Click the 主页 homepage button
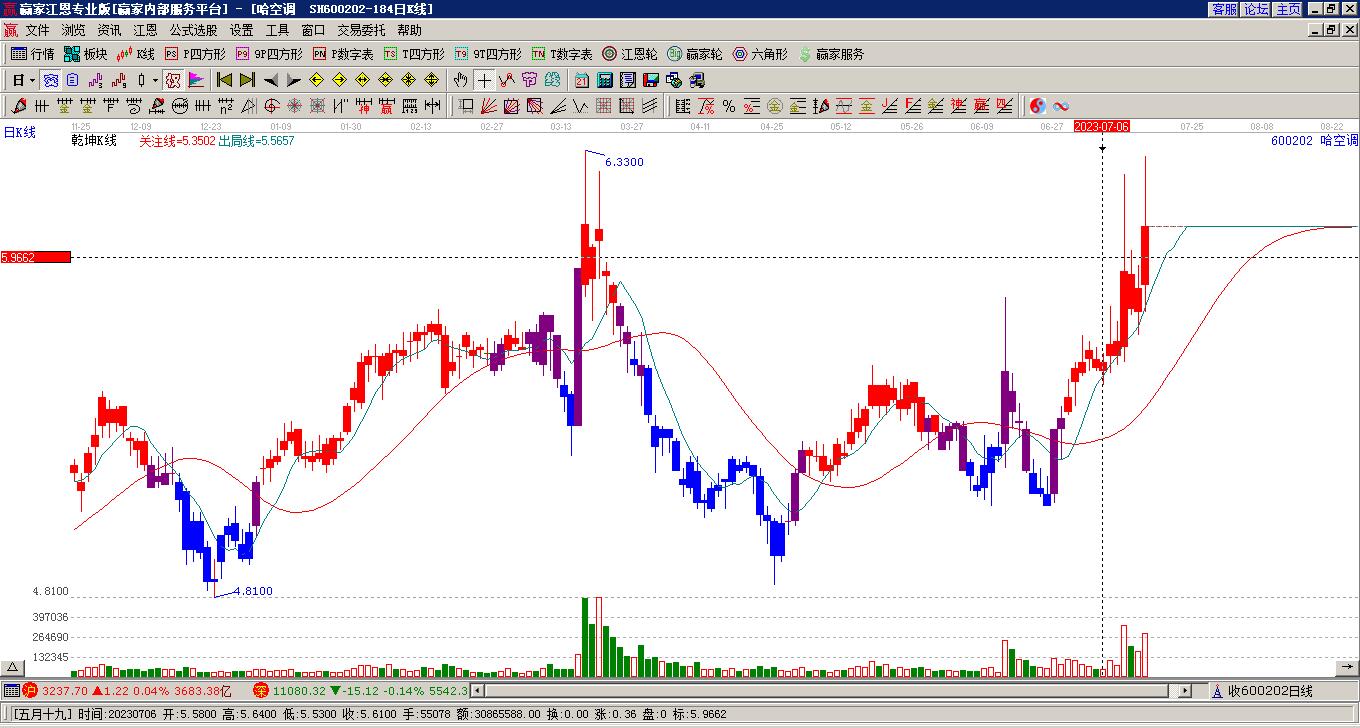Image resolution: width=1360 pixels, height=728 pixels. pos(1289,9)
